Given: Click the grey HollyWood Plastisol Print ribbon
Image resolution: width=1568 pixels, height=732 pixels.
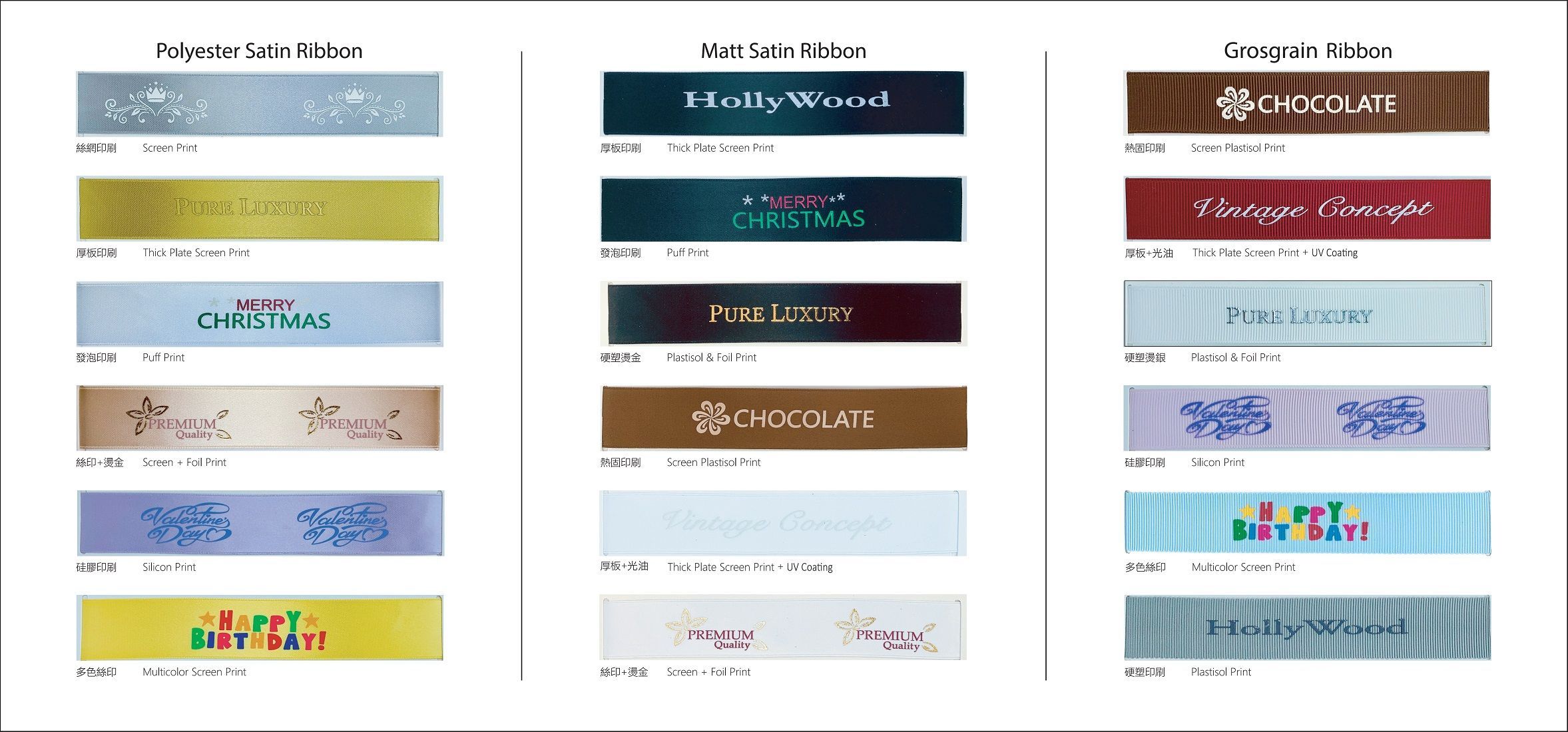Looking at the screenshot, I should tap(1308, 628).
